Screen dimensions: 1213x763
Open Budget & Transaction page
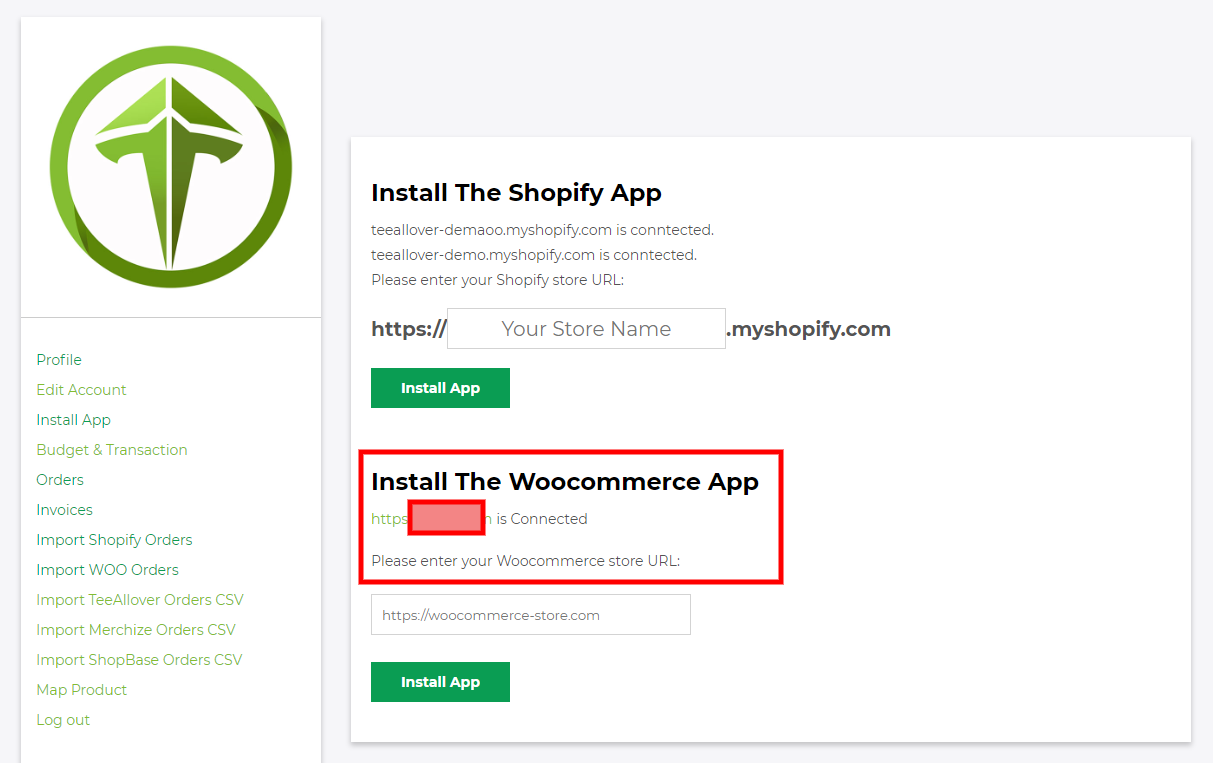pos(112,450)
